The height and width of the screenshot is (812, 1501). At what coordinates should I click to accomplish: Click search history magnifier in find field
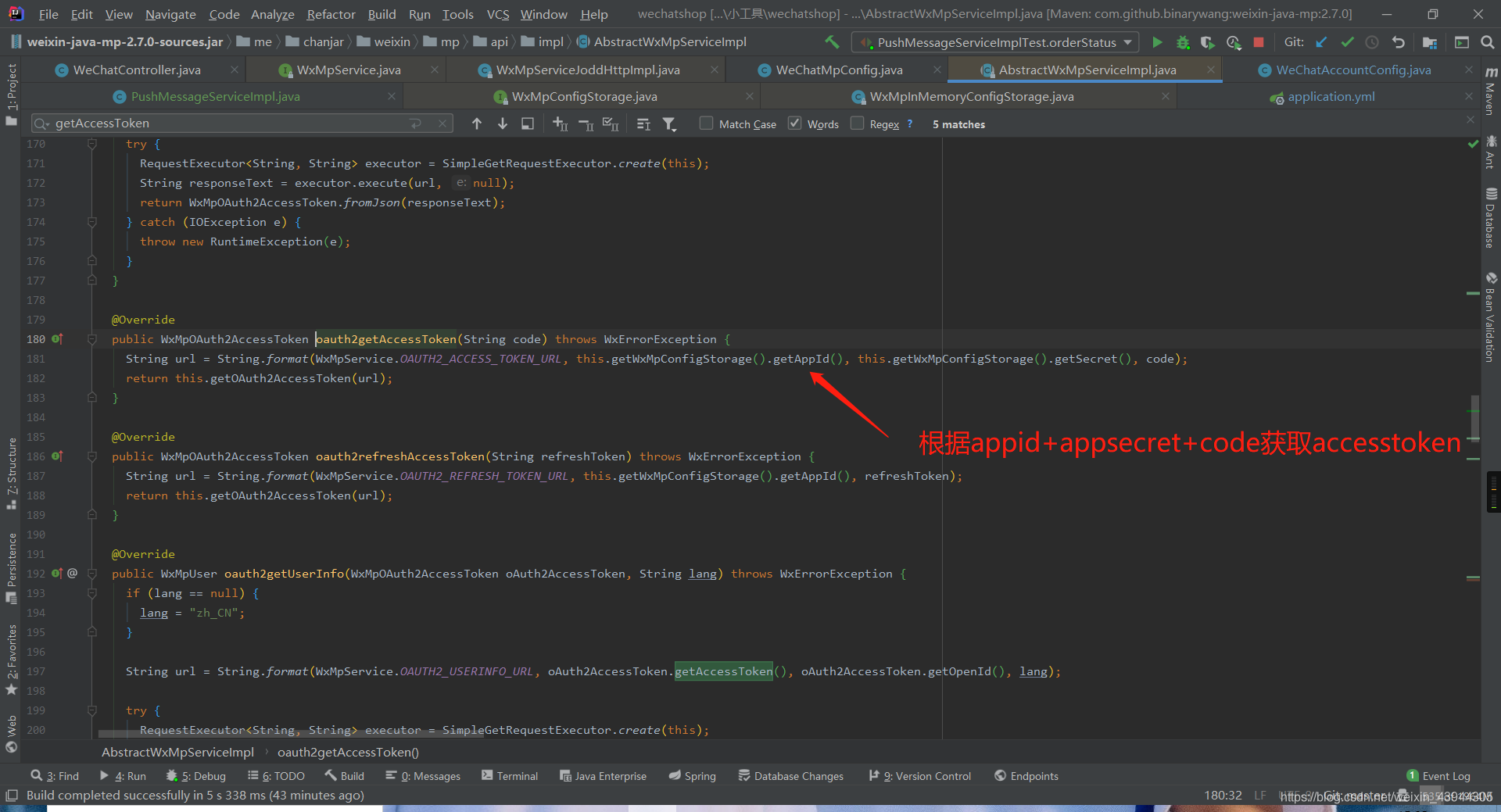pos(41,123)
